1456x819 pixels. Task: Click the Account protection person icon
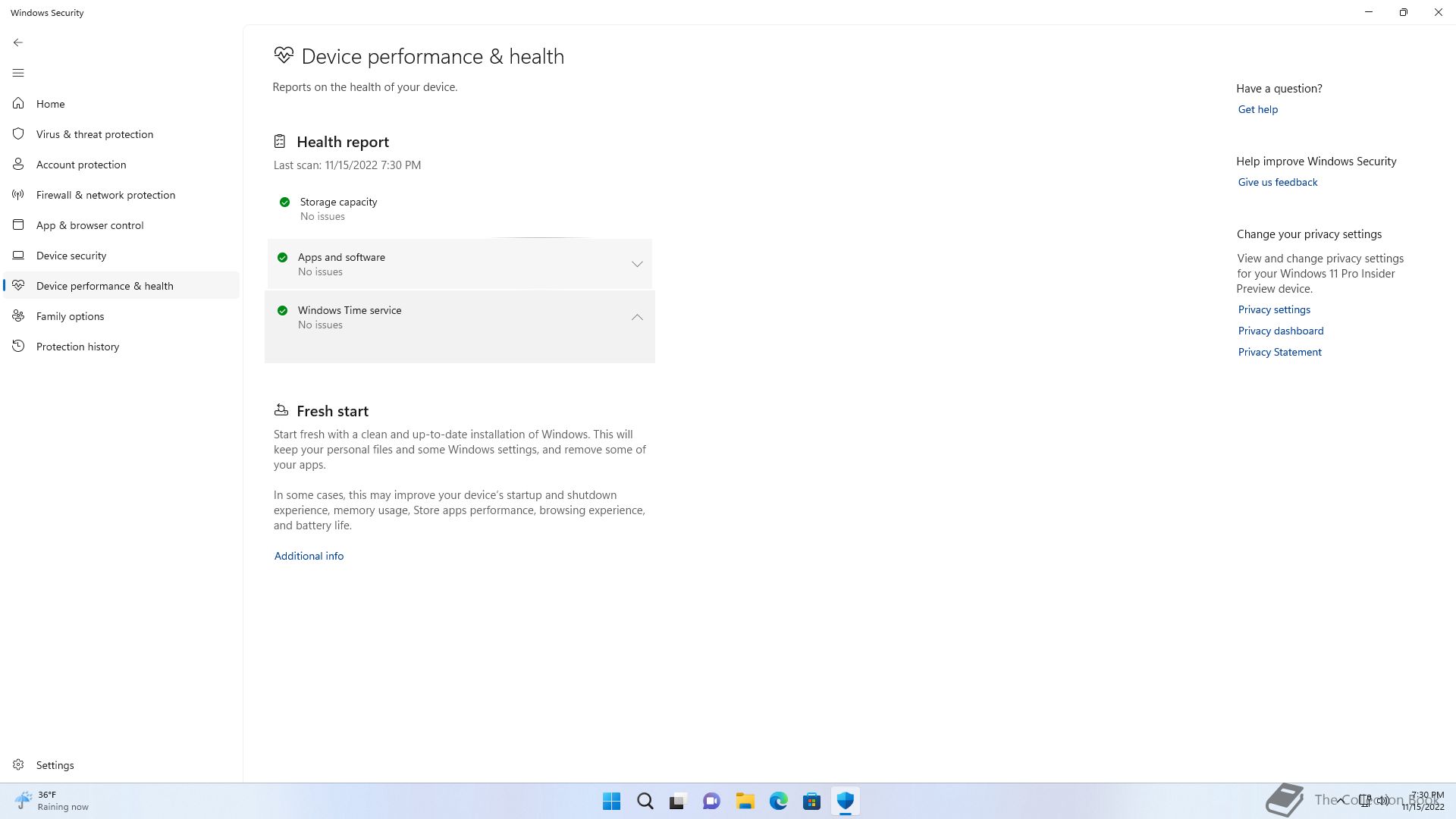[x=18, y=164]
